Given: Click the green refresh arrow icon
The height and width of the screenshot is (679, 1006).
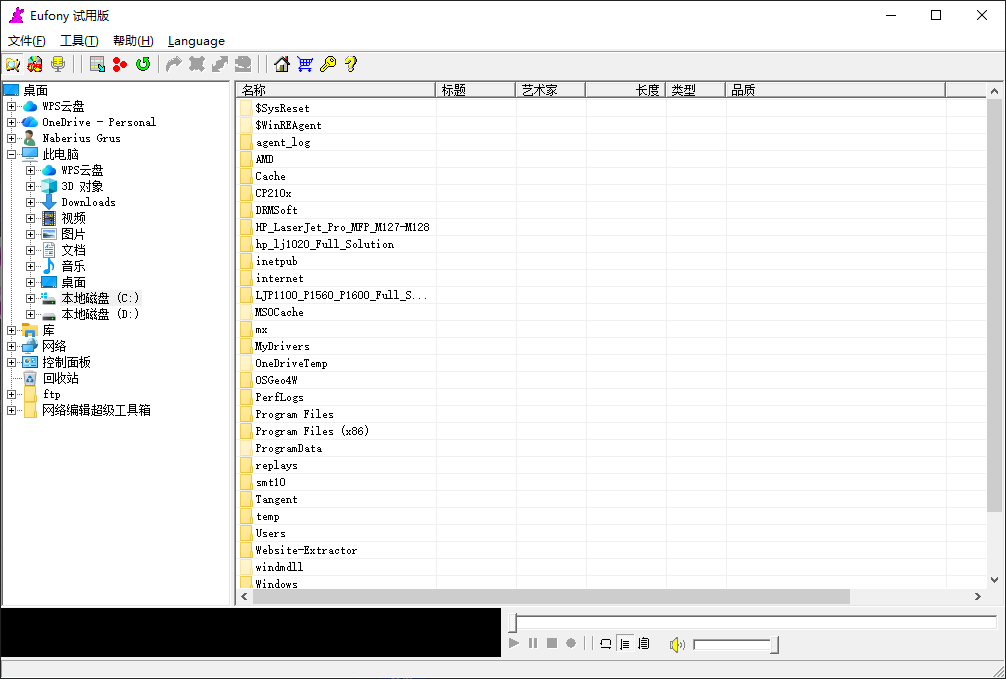Looking at the screenshot, I should (x=143, y=64).
